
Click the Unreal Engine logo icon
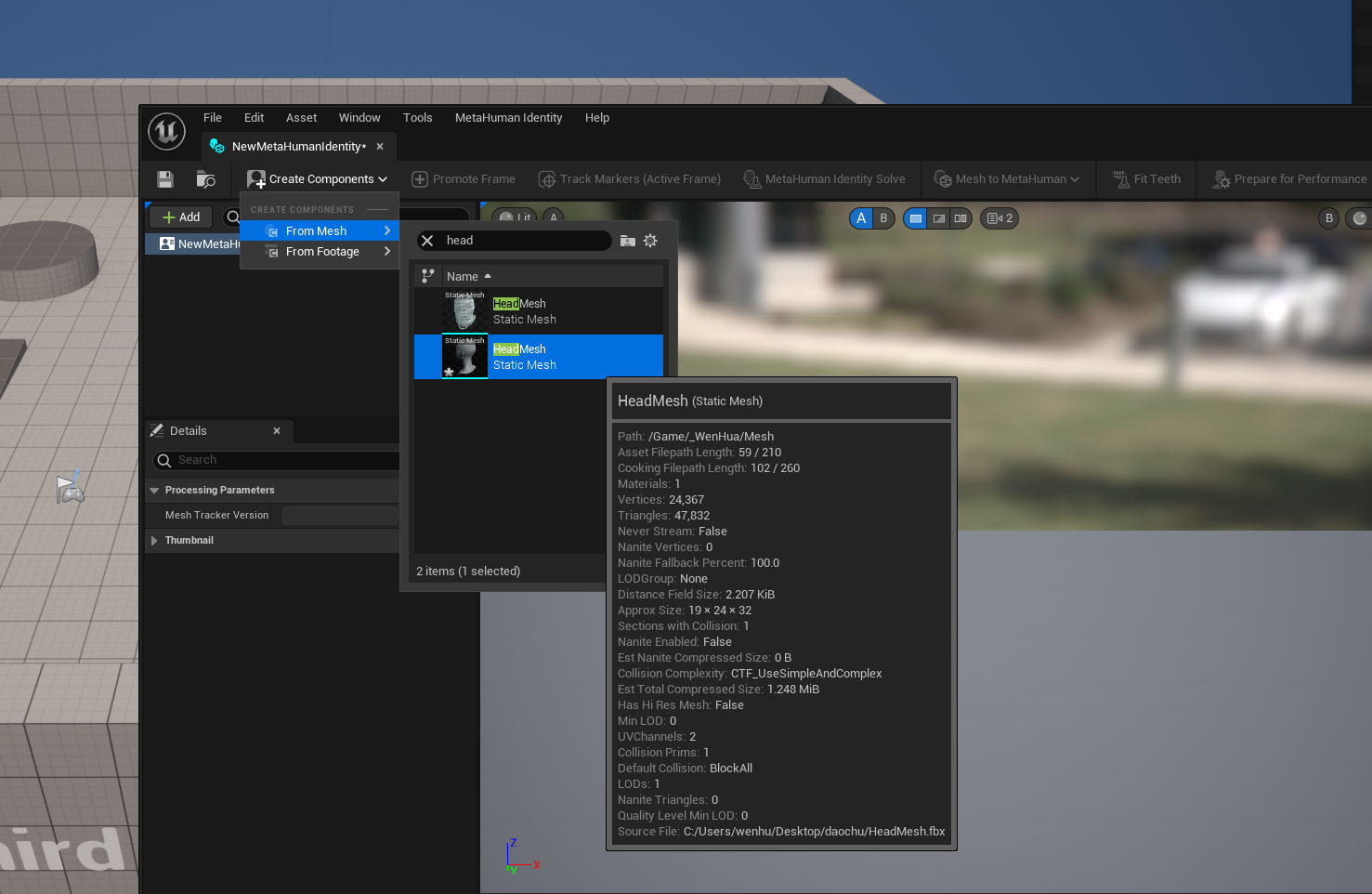[167, 131]
